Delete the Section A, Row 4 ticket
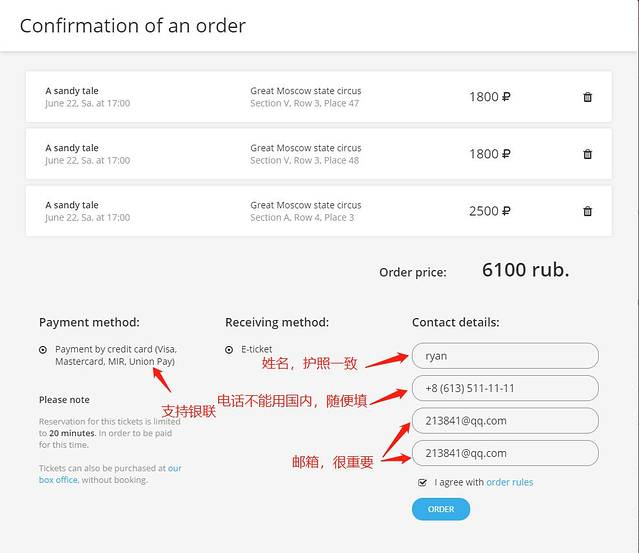 [x=587, y=211]
